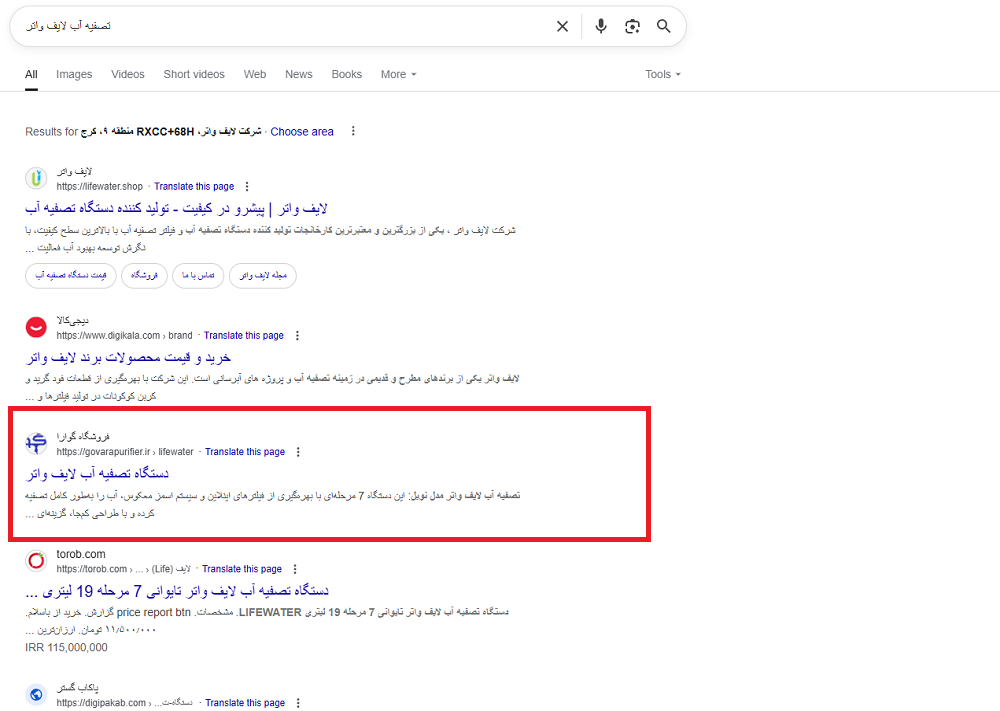Viewport: 1000px width, 711px height.
Task: Click the digipakab.com URL text
Action: point(124,703)
